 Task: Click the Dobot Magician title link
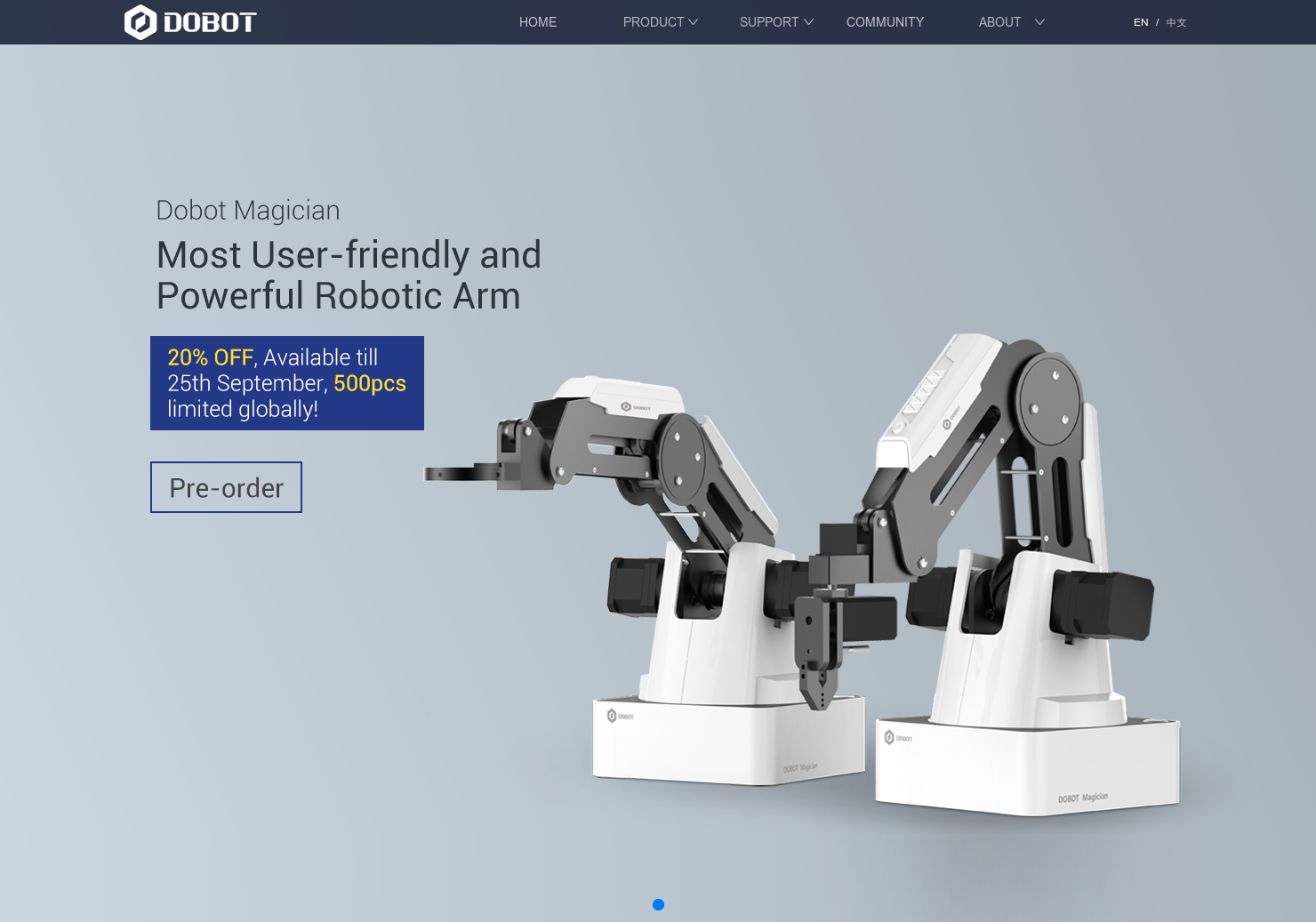click(247, 211)
